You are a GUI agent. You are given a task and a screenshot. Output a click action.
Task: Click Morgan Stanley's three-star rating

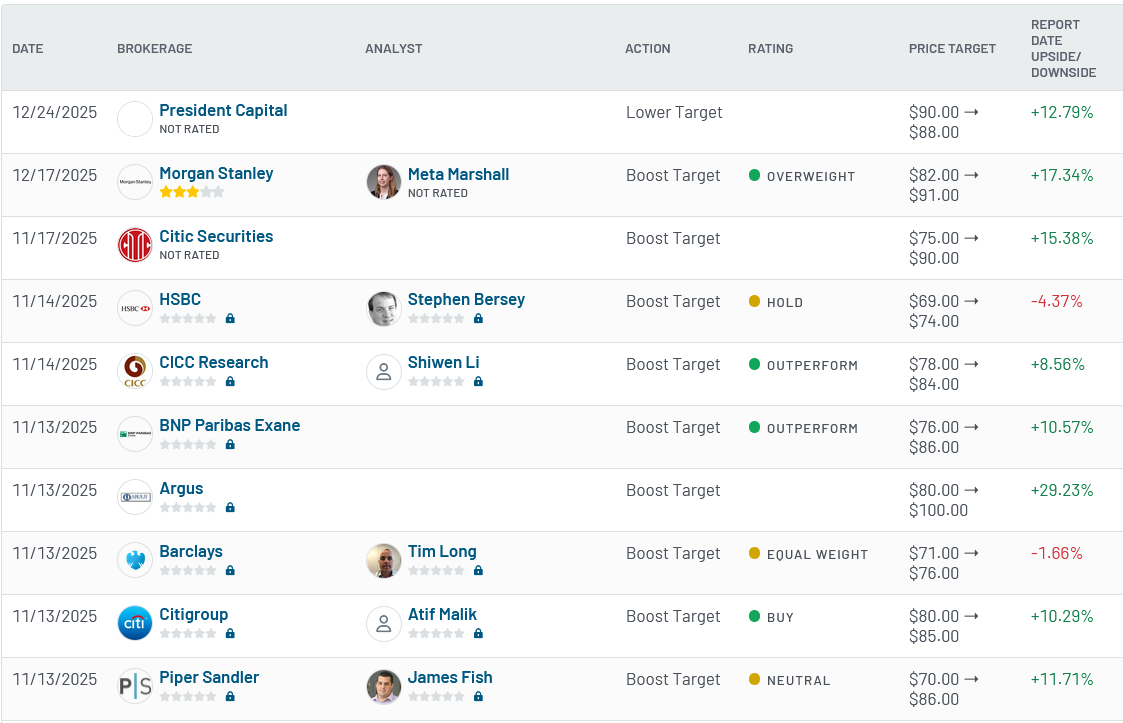192,192
